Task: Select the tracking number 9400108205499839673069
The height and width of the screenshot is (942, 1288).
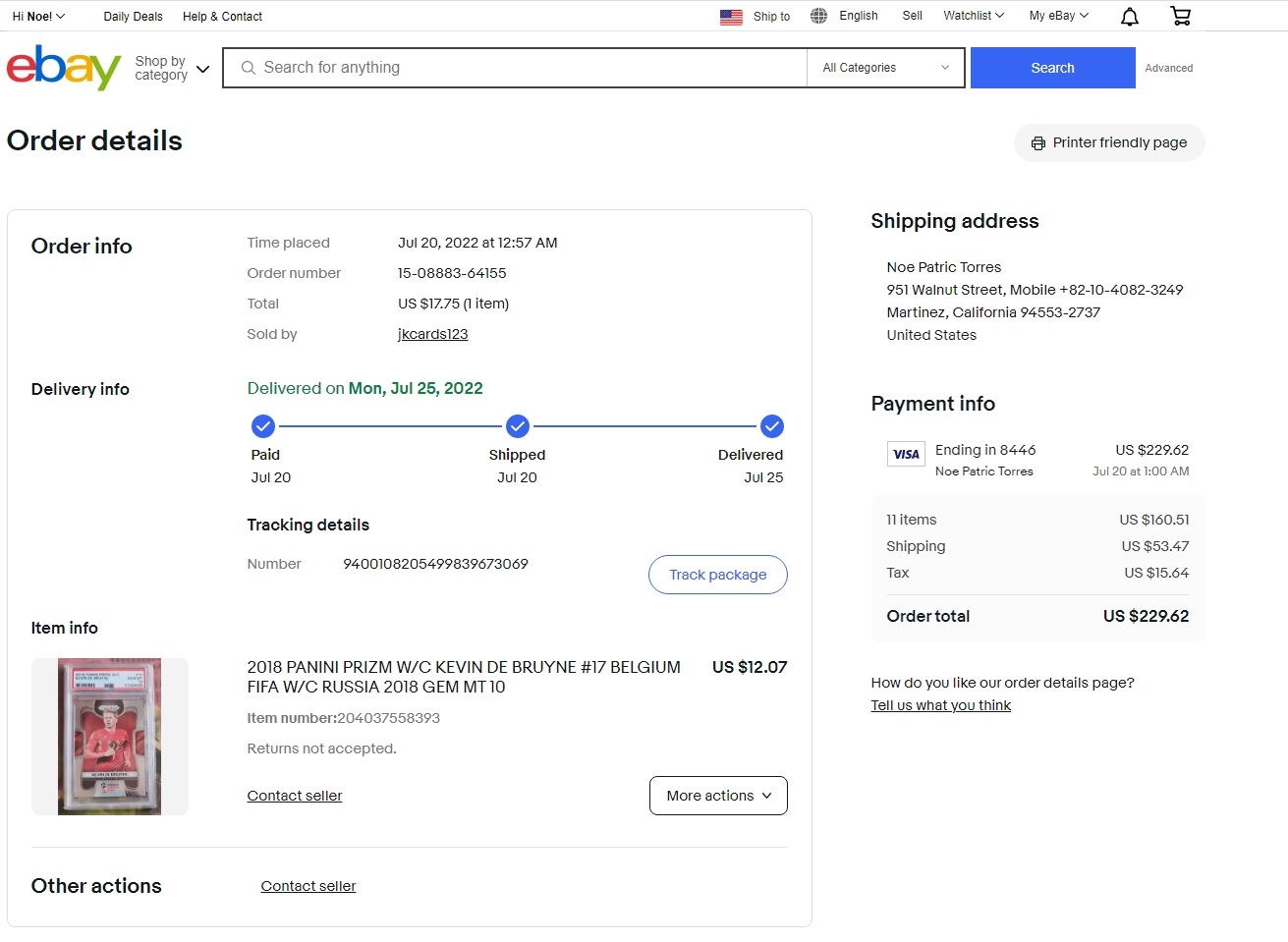Action: (x=435, y=564)
